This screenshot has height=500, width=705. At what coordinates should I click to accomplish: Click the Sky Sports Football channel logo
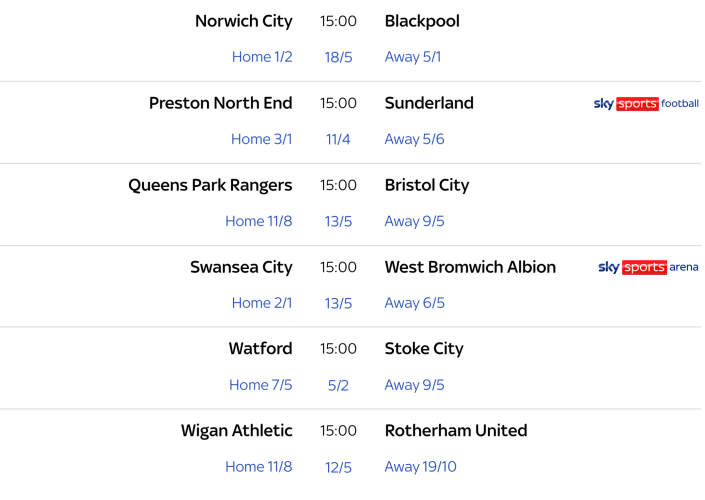click(646, 104)
